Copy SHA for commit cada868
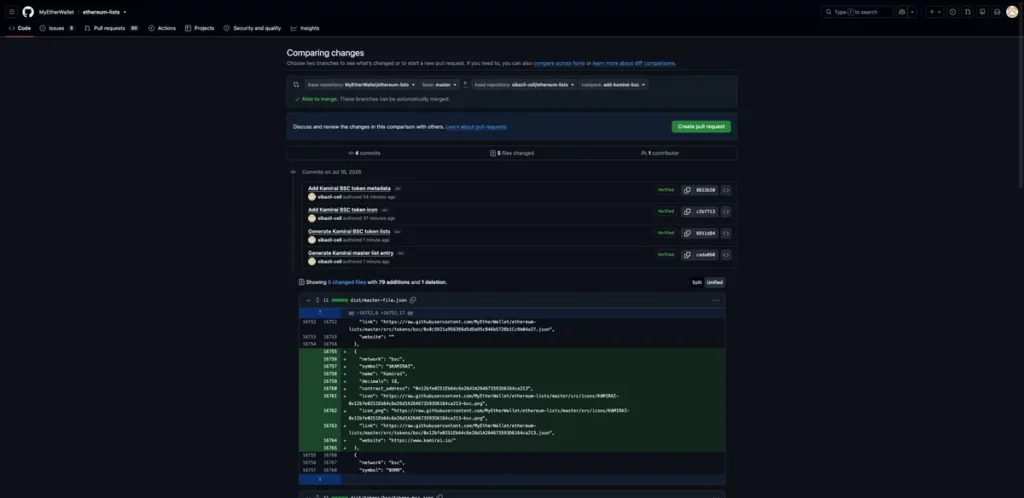 pos(687,255)
